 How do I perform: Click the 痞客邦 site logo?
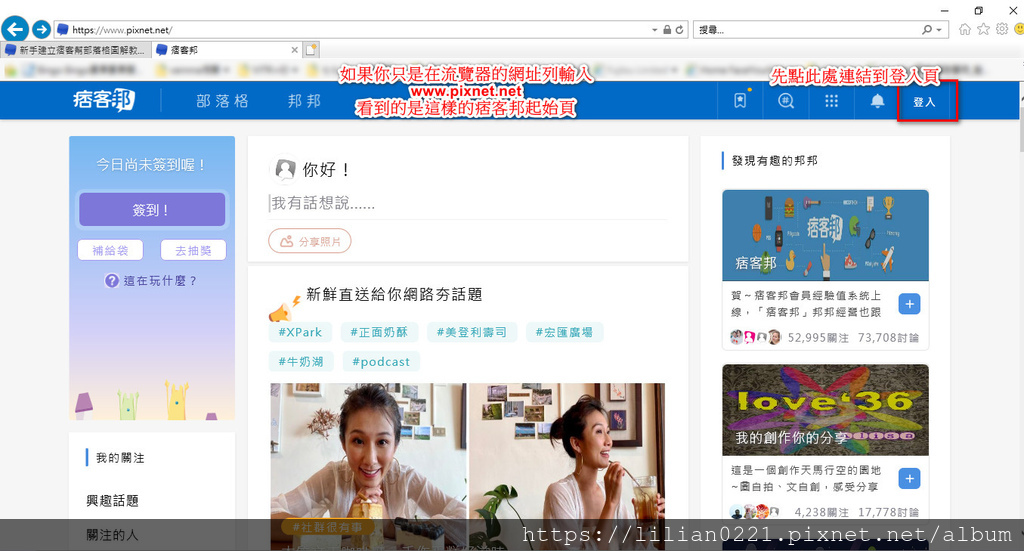[104, 100]
